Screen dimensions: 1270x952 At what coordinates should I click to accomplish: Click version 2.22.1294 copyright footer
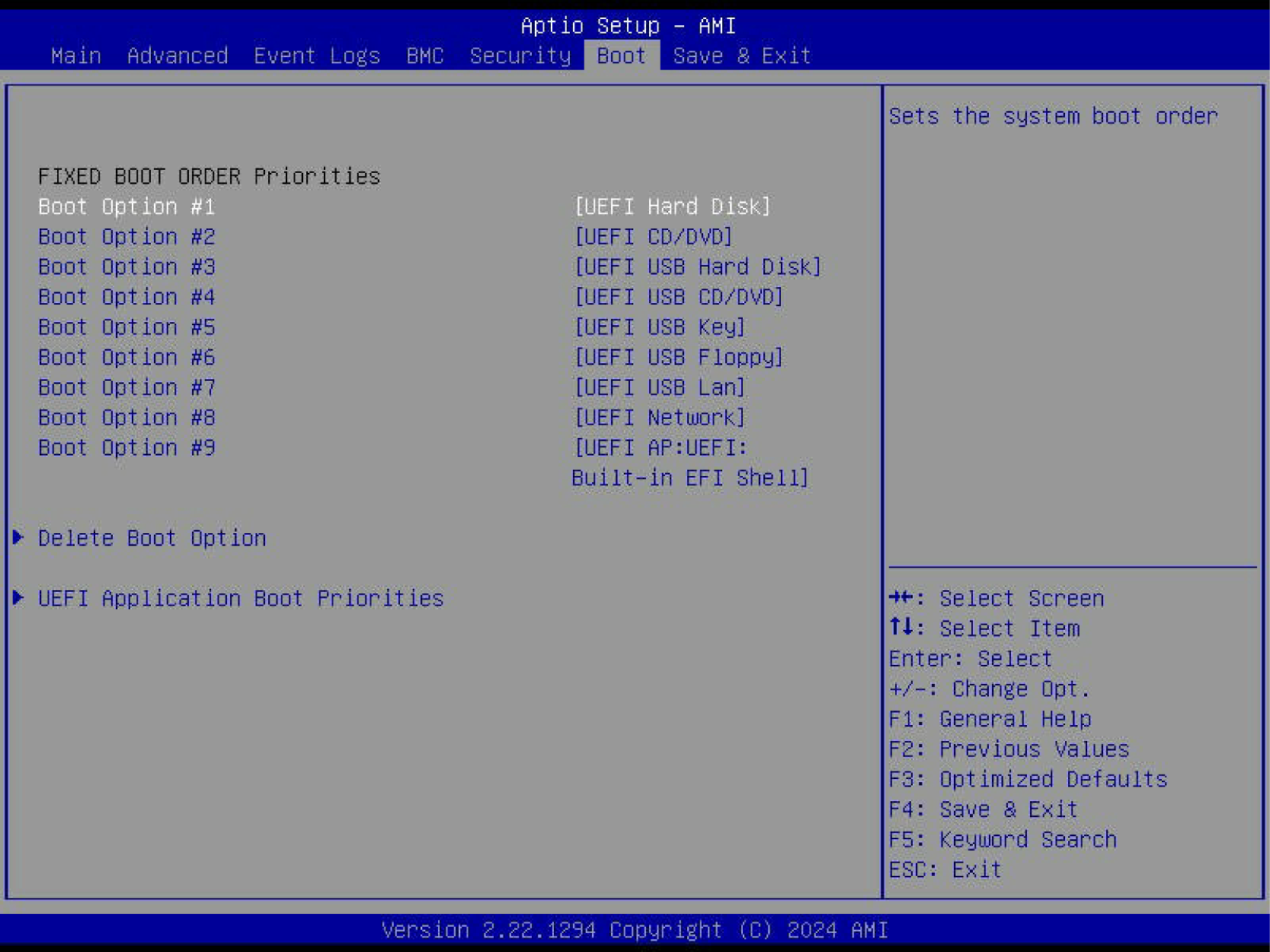tap(635, 931)
